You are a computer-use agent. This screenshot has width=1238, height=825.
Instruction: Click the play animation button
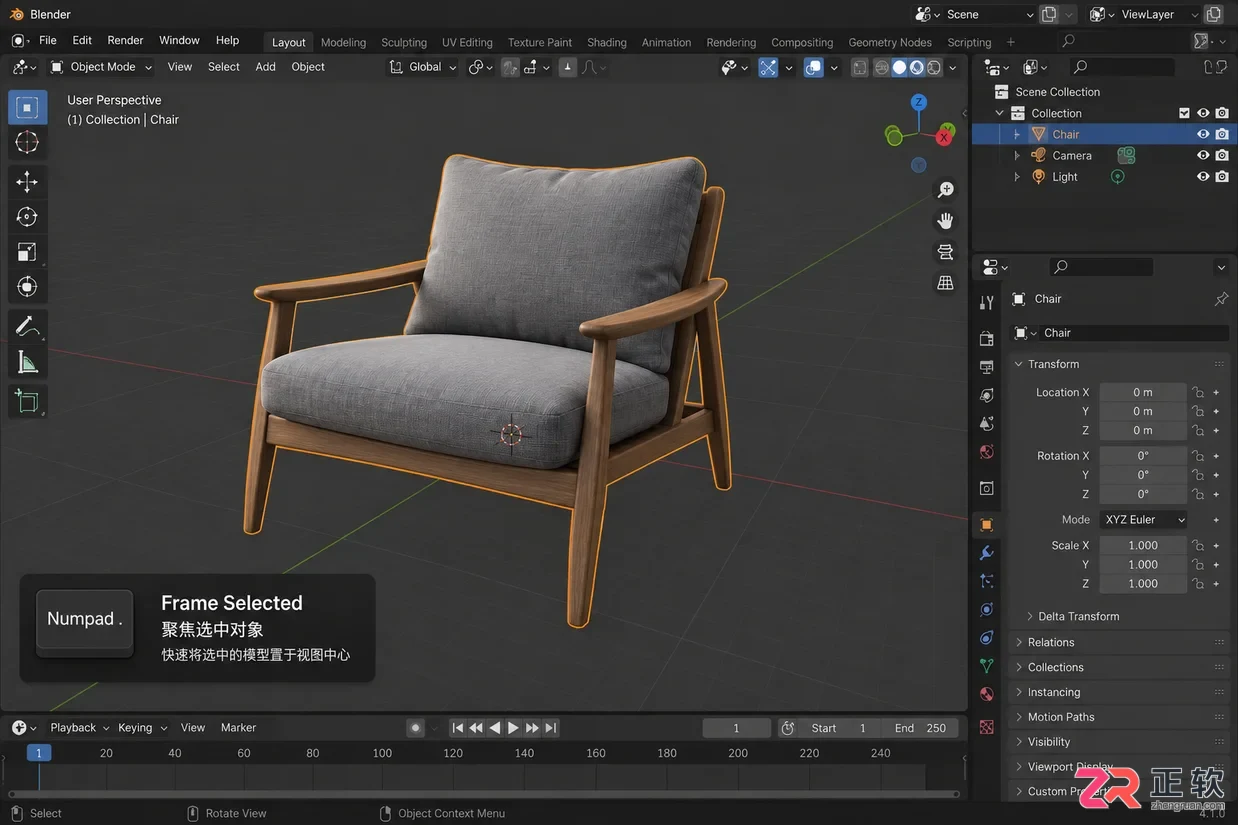coord(513,728)
